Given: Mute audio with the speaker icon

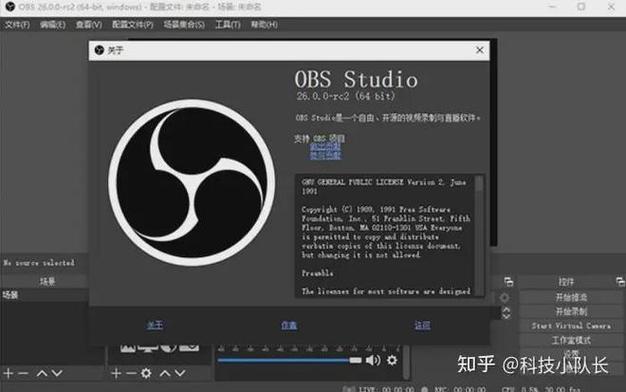Looking at the screenshot, I should click(x=373, y=360).
